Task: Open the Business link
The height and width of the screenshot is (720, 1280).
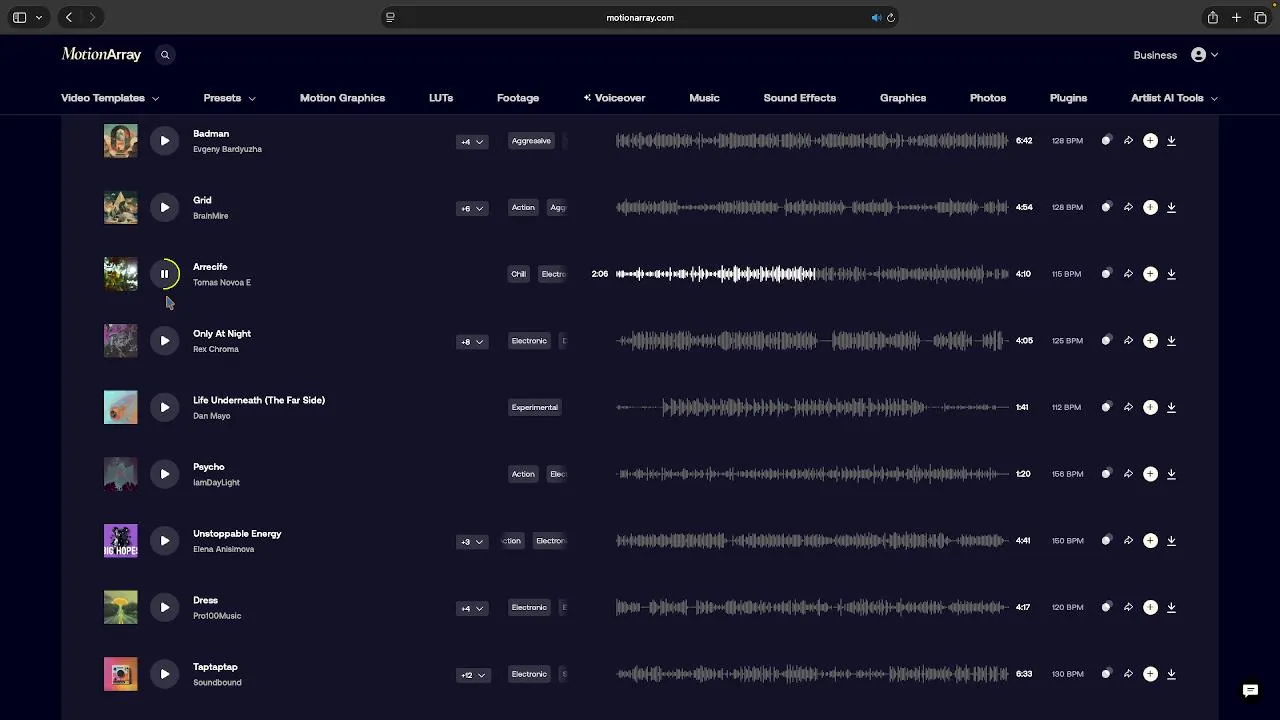Action: [1155, 55]
